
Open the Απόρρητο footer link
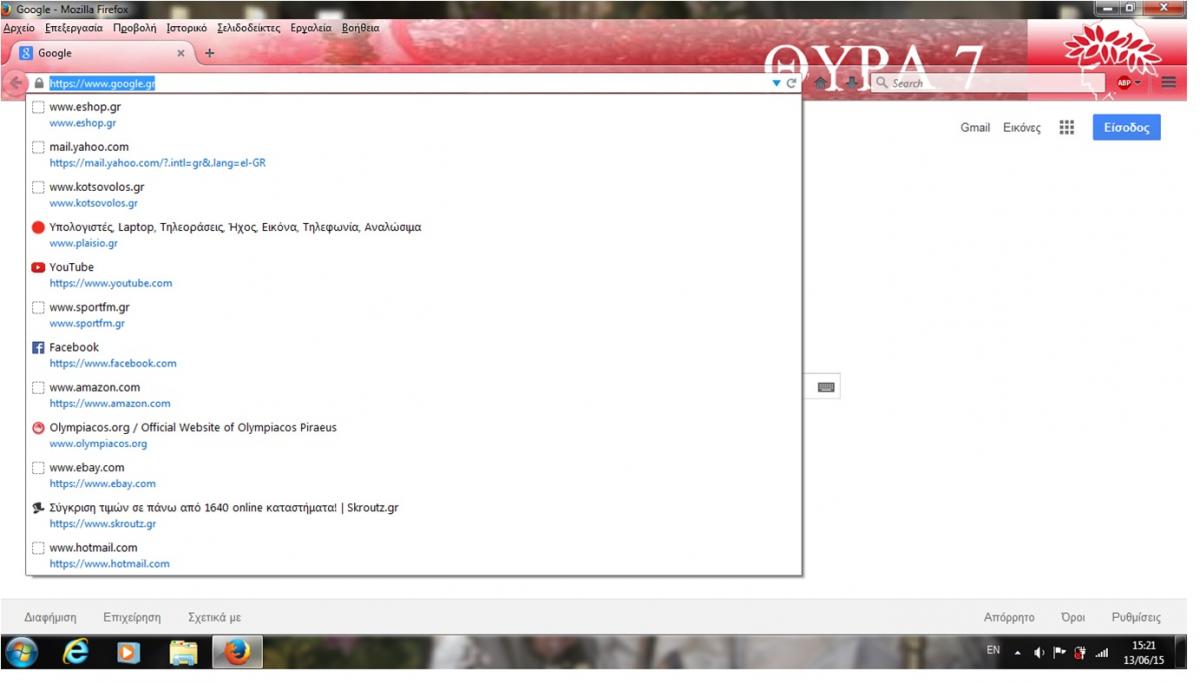pyautogui.click(x=1009, y=617)
